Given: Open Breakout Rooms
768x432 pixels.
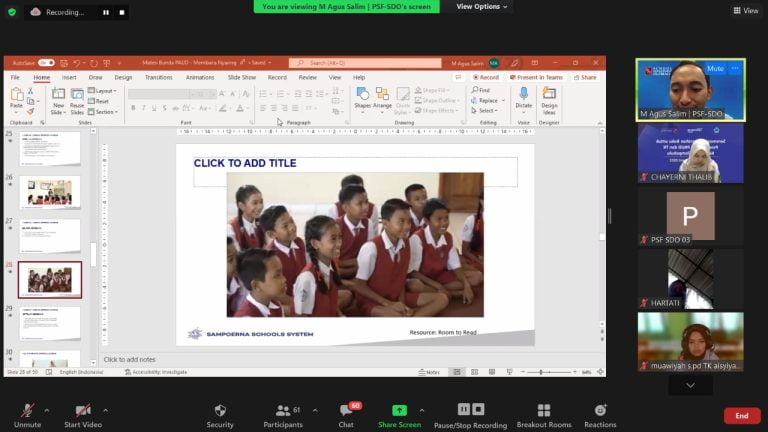Looking at the screenshot, I should tap(544, 416).
